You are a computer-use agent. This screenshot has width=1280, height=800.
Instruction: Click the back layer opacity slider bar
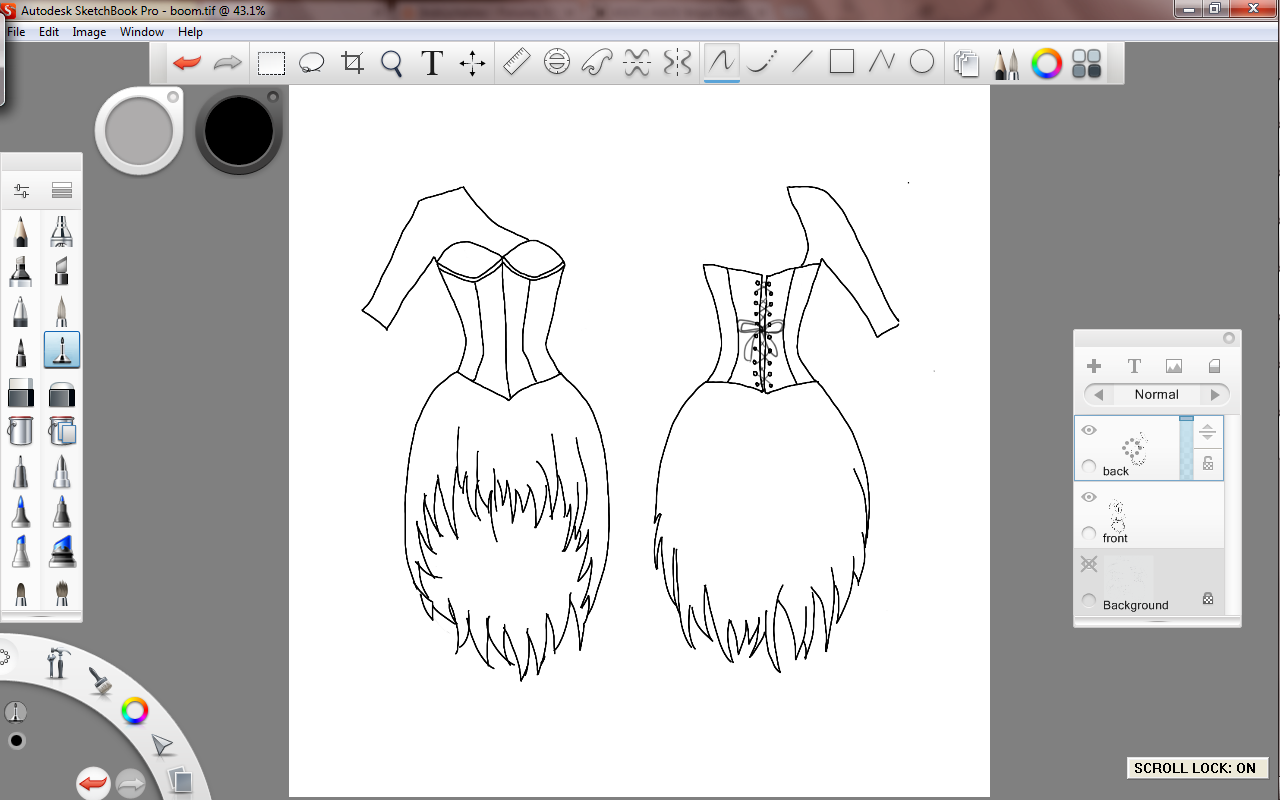(1186, 448)
